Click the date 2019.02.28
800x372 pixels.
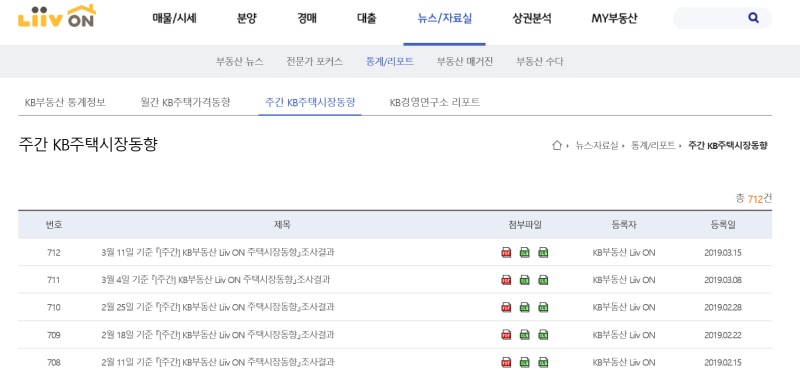tap(723, 308)
